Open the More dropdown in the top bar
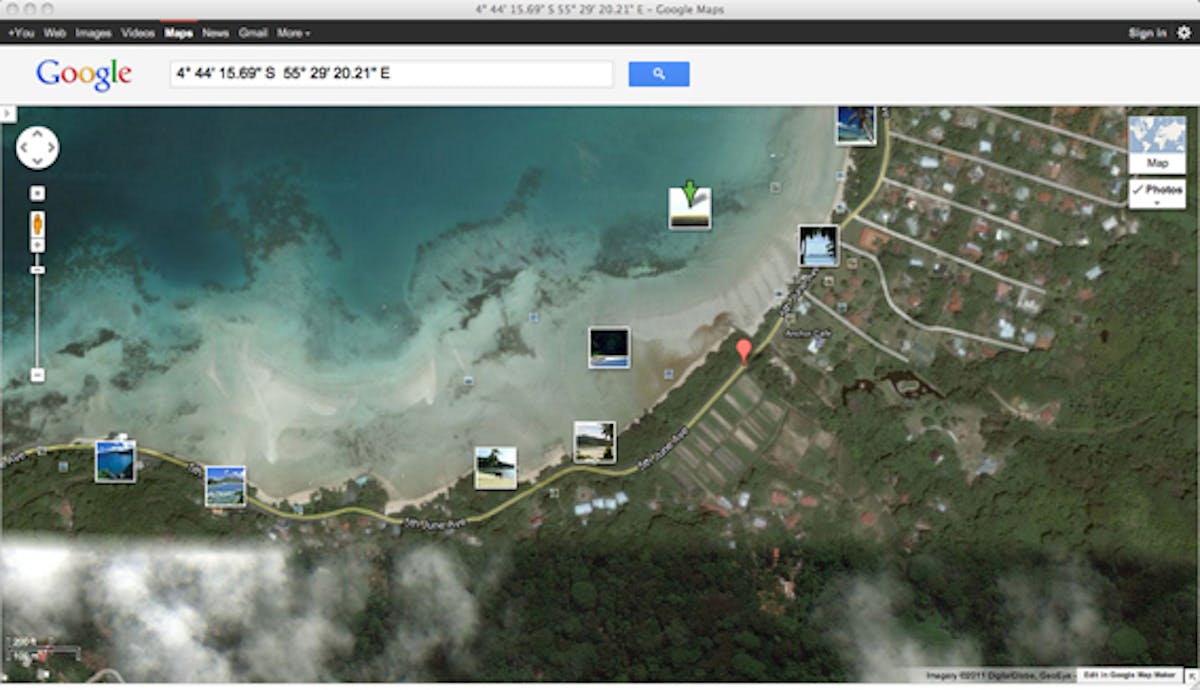The image size is (1200, 690). coord(293,33)
